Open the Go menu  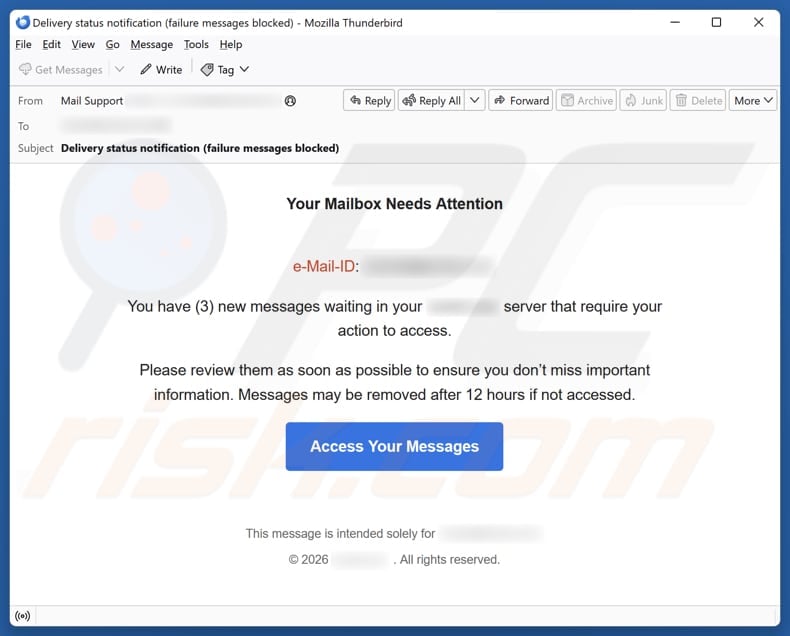pos(112,44)
